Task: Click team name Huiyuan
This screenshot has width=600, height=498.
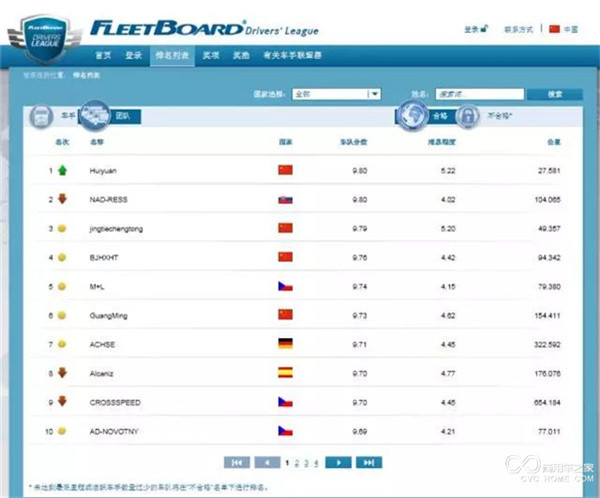Action: [103, 171]
